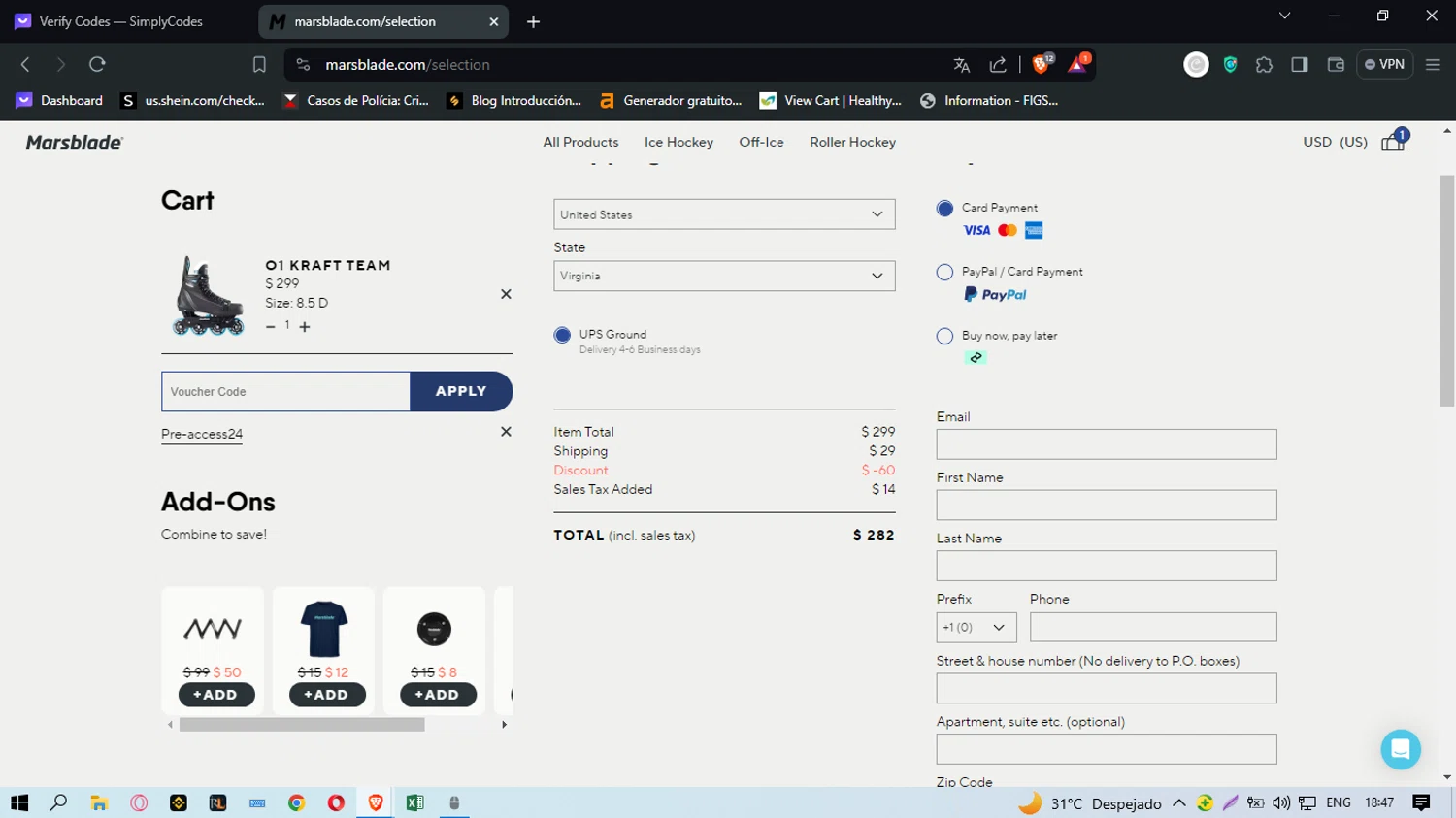Open the extensions puzzle icon
The height and width of the screenshot is (818, 1456).
coord(1264,65)
